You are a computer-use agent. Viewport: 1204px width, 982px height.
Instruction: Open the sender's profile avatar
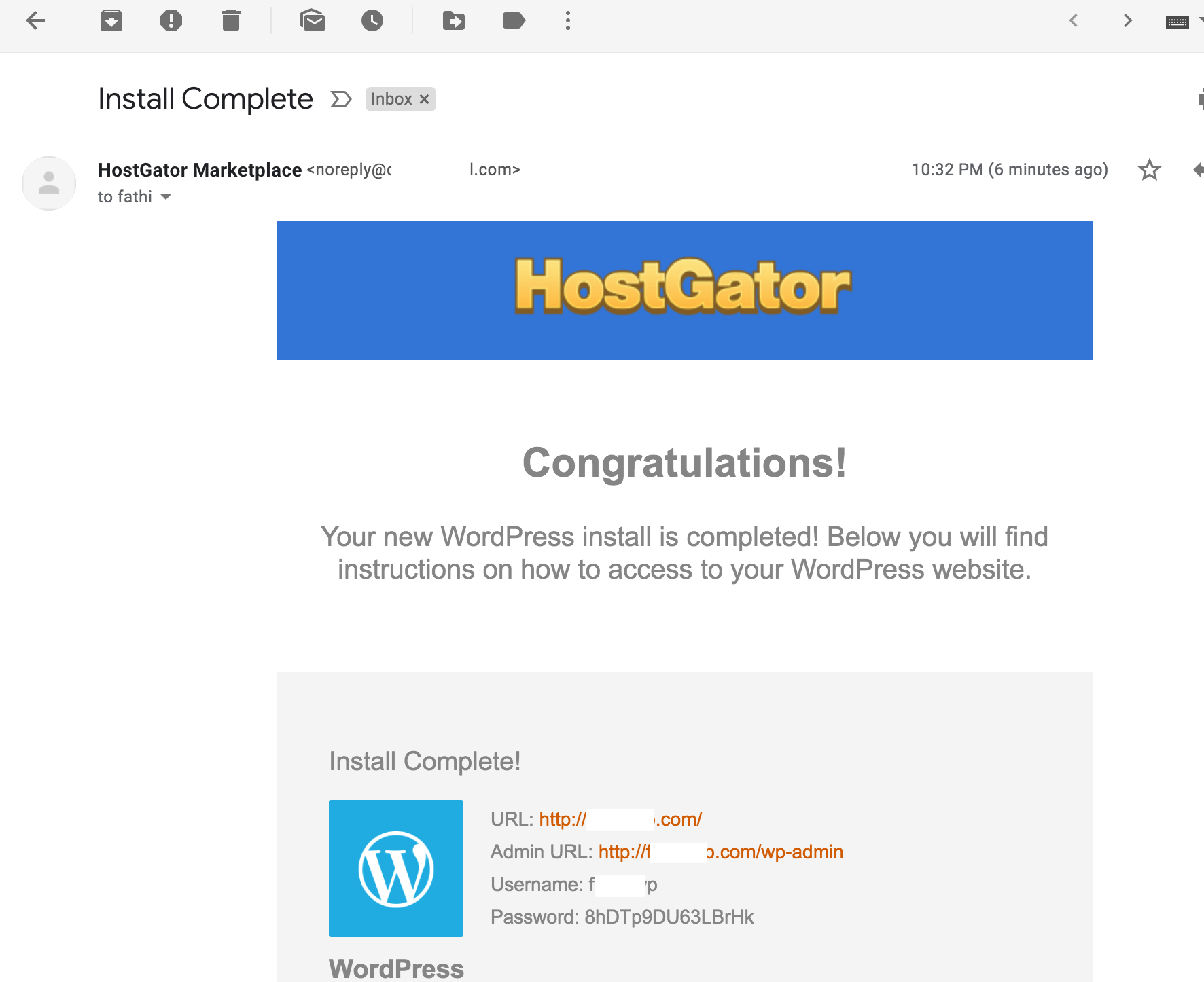pyautogui.click(x=48, y=183)
